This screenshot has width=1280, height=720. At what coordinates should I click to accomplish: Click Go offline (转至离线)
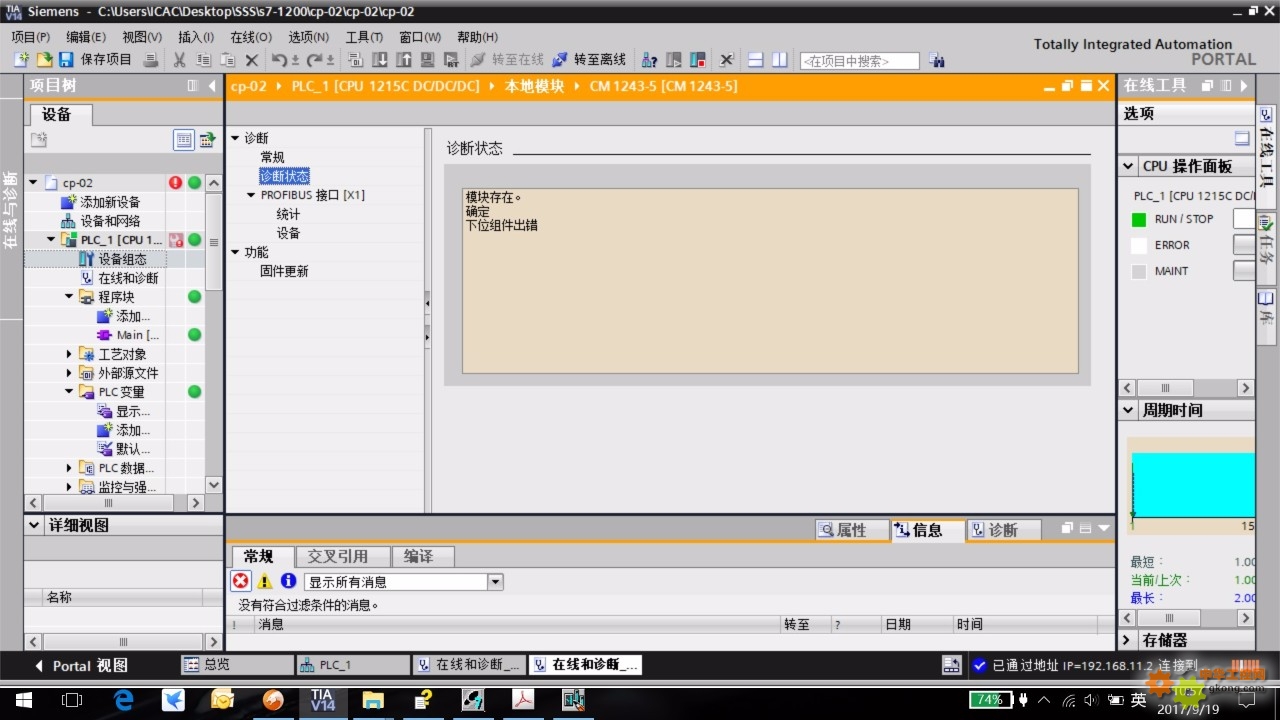(590, 60)
